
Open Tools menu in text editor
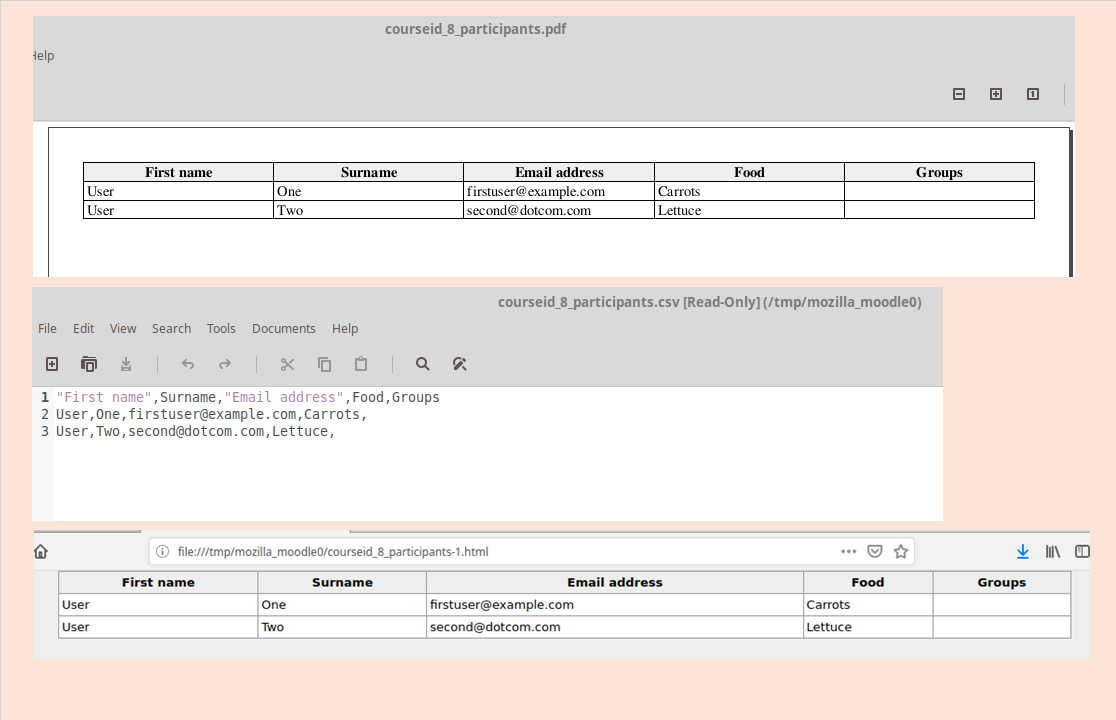[221, 329]
